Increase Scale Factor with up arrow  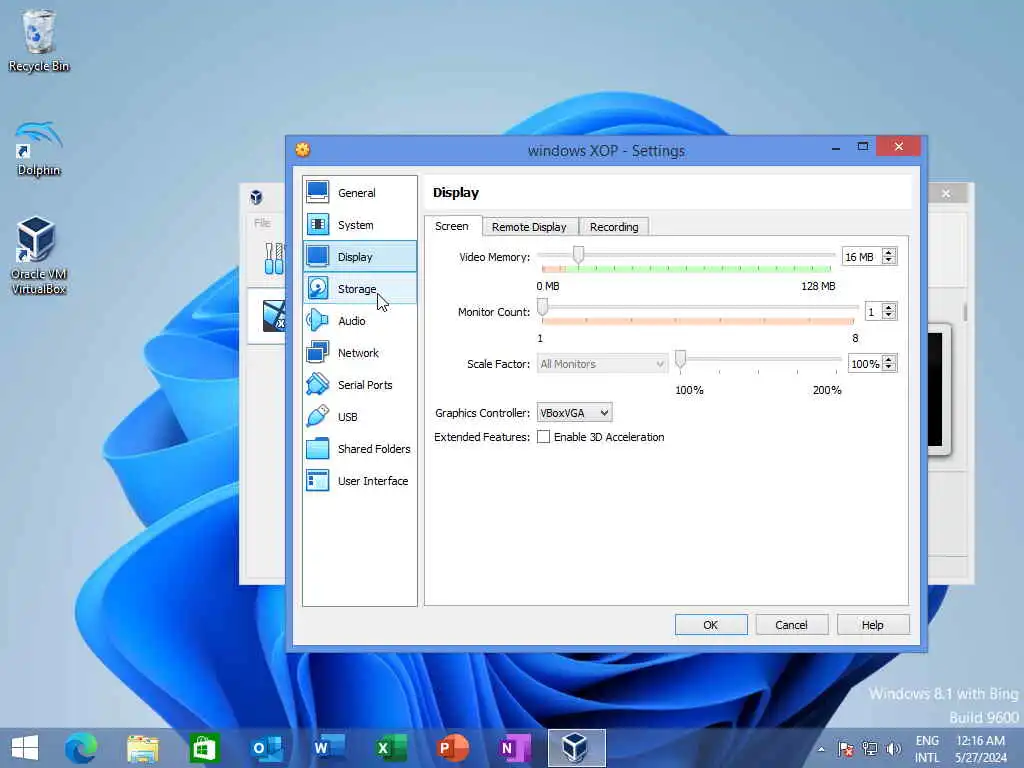[x=888, y=359]
